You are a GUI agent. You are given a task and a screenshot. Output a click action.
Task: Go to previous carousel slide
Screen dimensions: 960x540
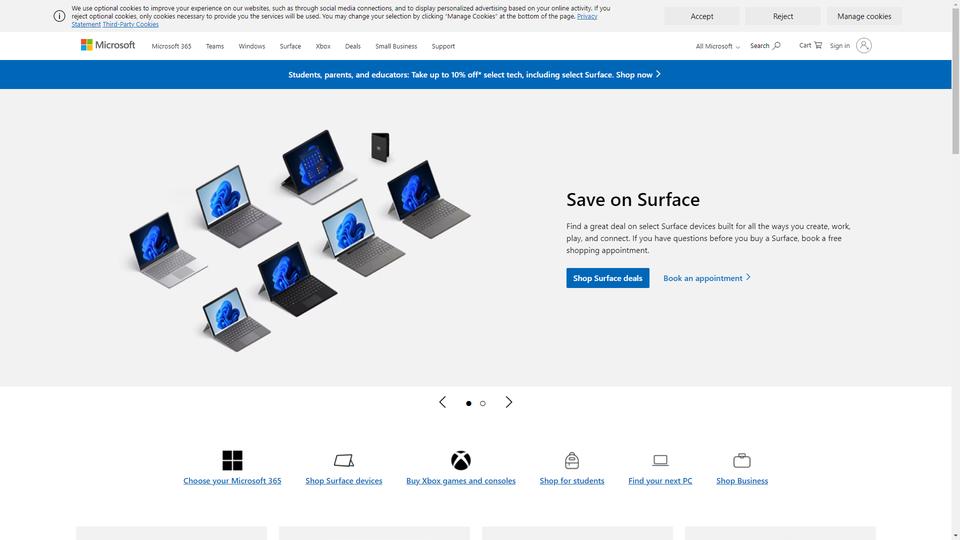443,402
